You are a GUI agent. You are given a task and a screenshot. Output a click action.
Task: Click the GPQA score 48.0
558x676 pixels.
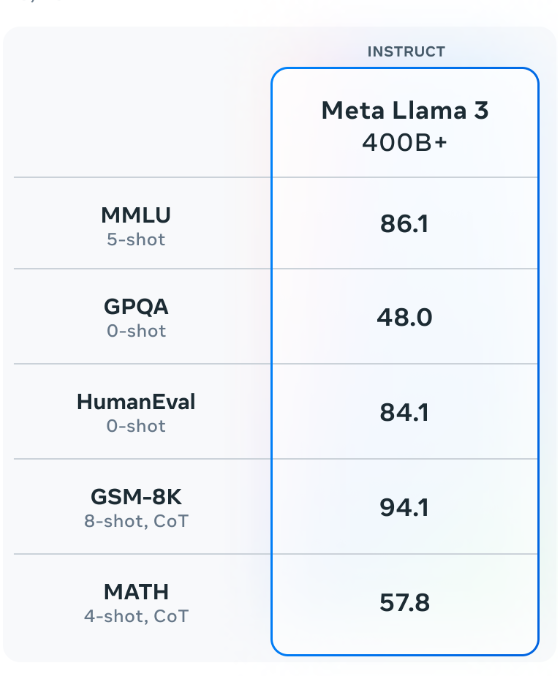(404, 318)
